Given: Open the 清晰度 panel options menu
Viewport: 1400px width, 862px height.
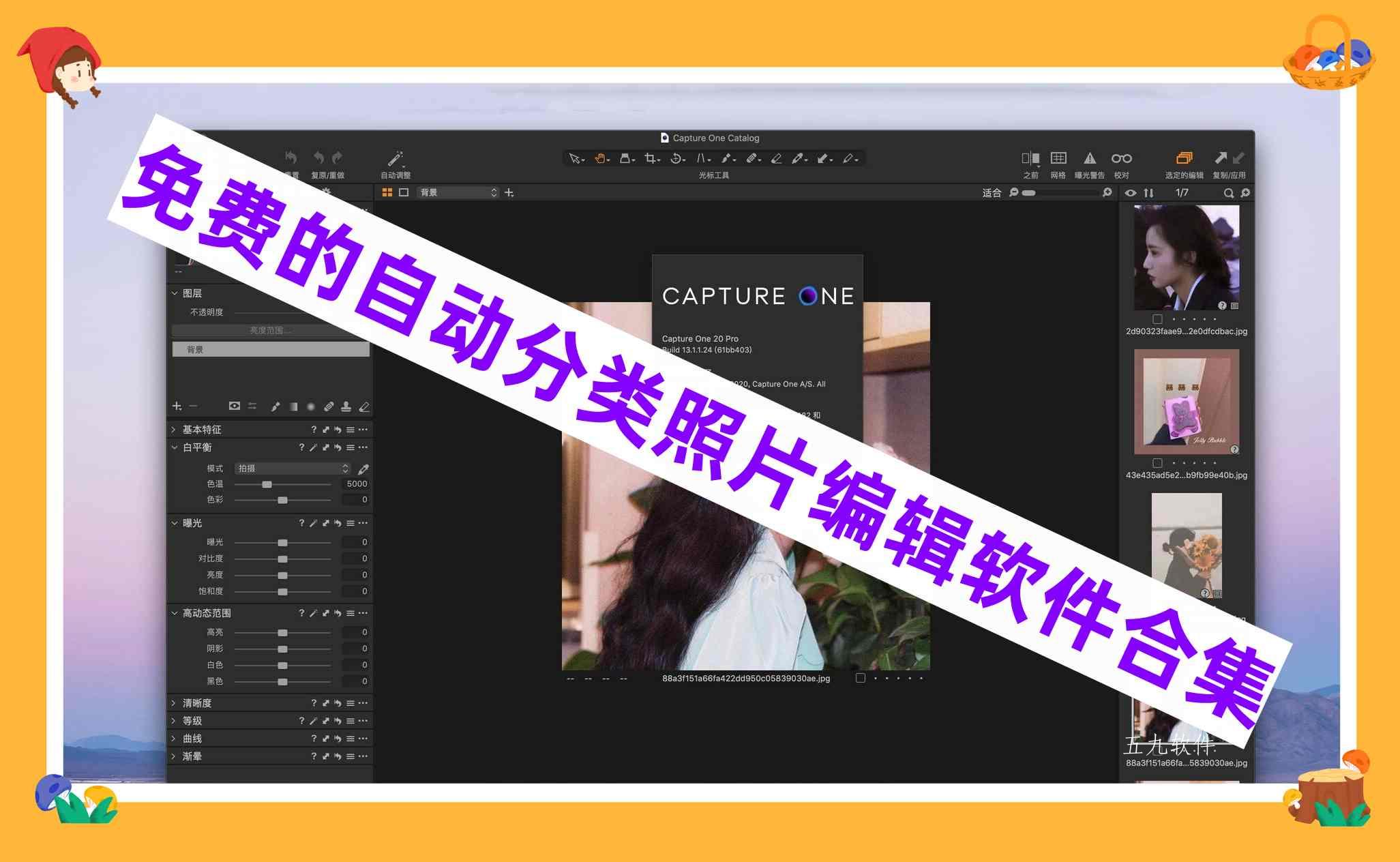Looking at the screenshot, I should 363,702.
